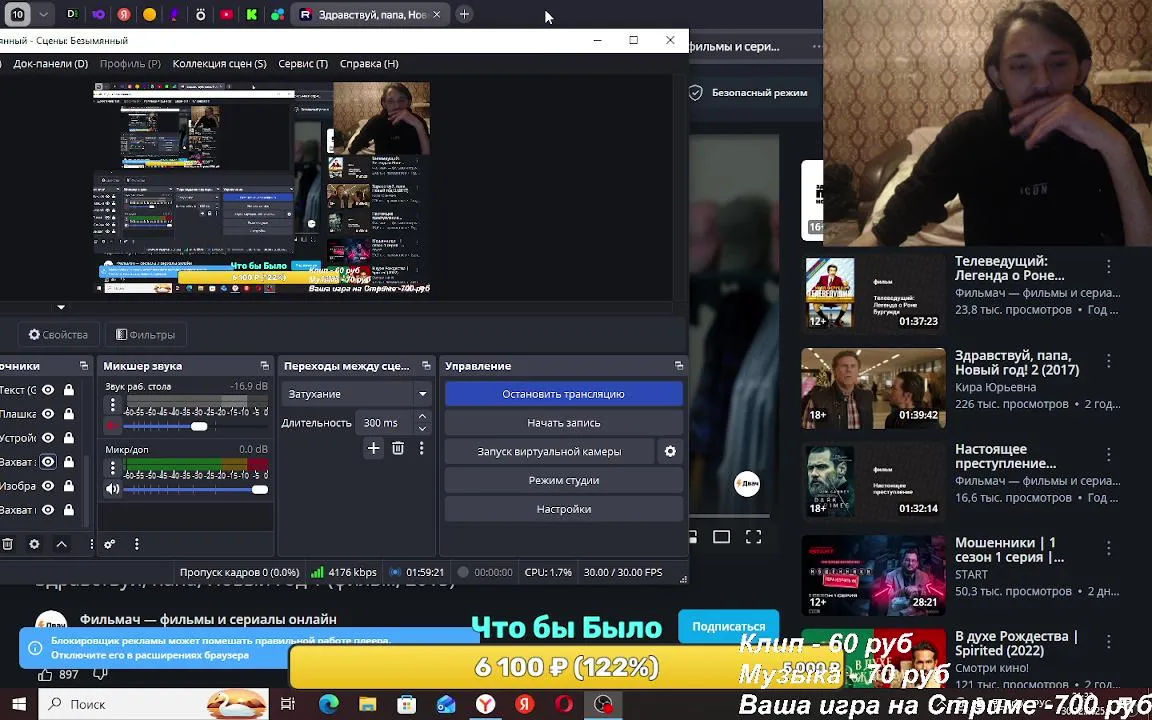Screen dimensions: 1152x720
Task: Delete selected source with trash icon
Action: click(7, 544)
